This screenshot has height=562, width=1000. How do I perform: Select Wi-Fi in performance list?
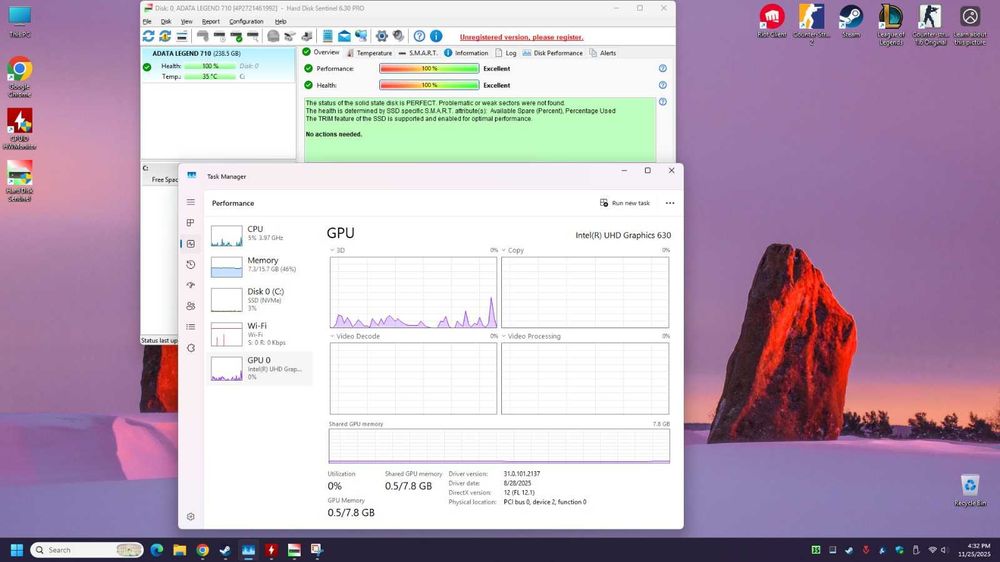260,333
